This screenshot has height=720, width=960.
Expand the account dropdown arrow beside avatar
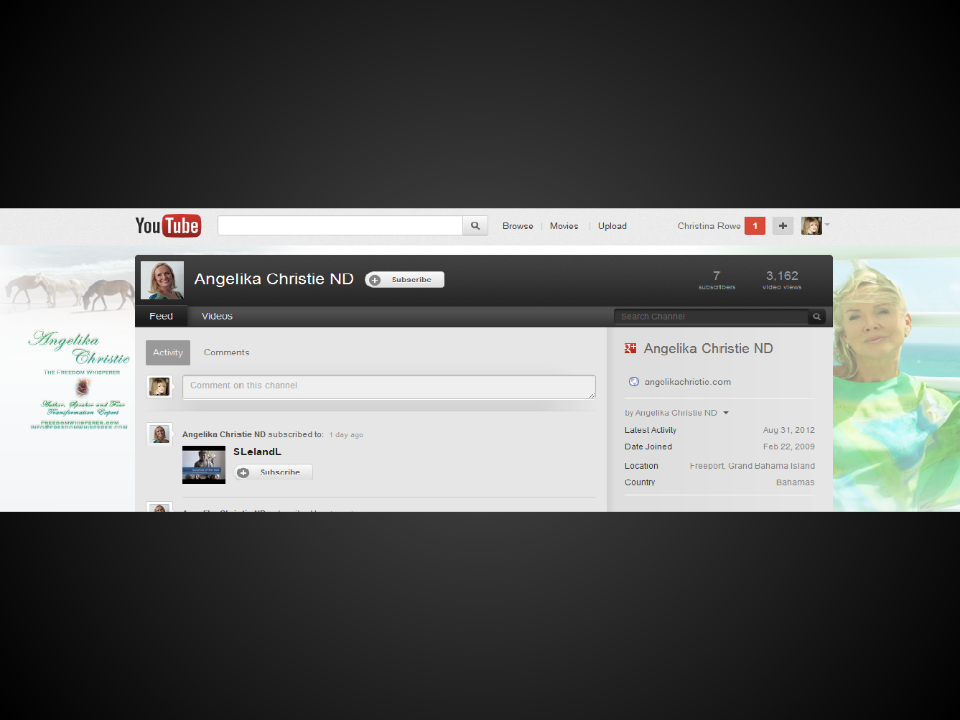pos(827,225)
